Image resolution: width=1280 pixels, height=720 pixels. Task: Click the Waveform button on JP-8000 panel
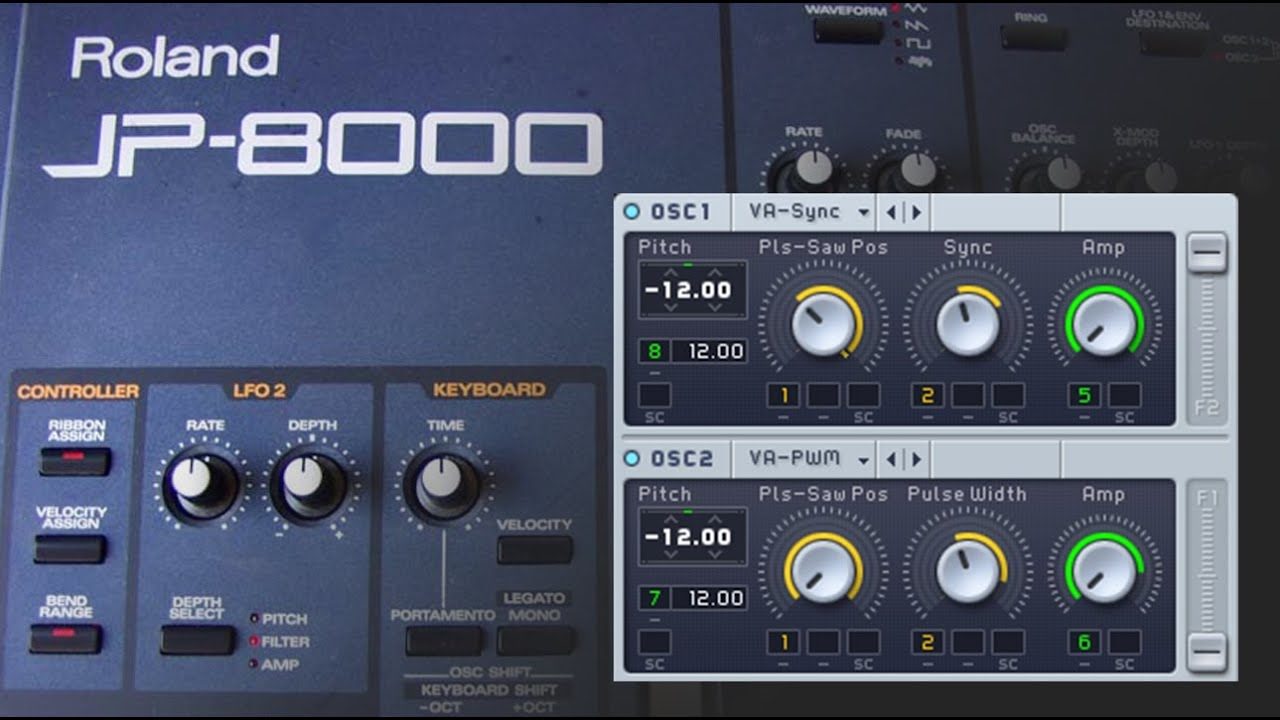point(847,30)
